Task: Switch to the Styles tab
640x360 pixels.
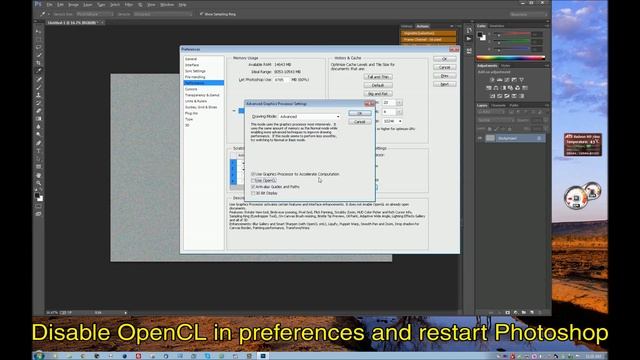Action: 506,66
